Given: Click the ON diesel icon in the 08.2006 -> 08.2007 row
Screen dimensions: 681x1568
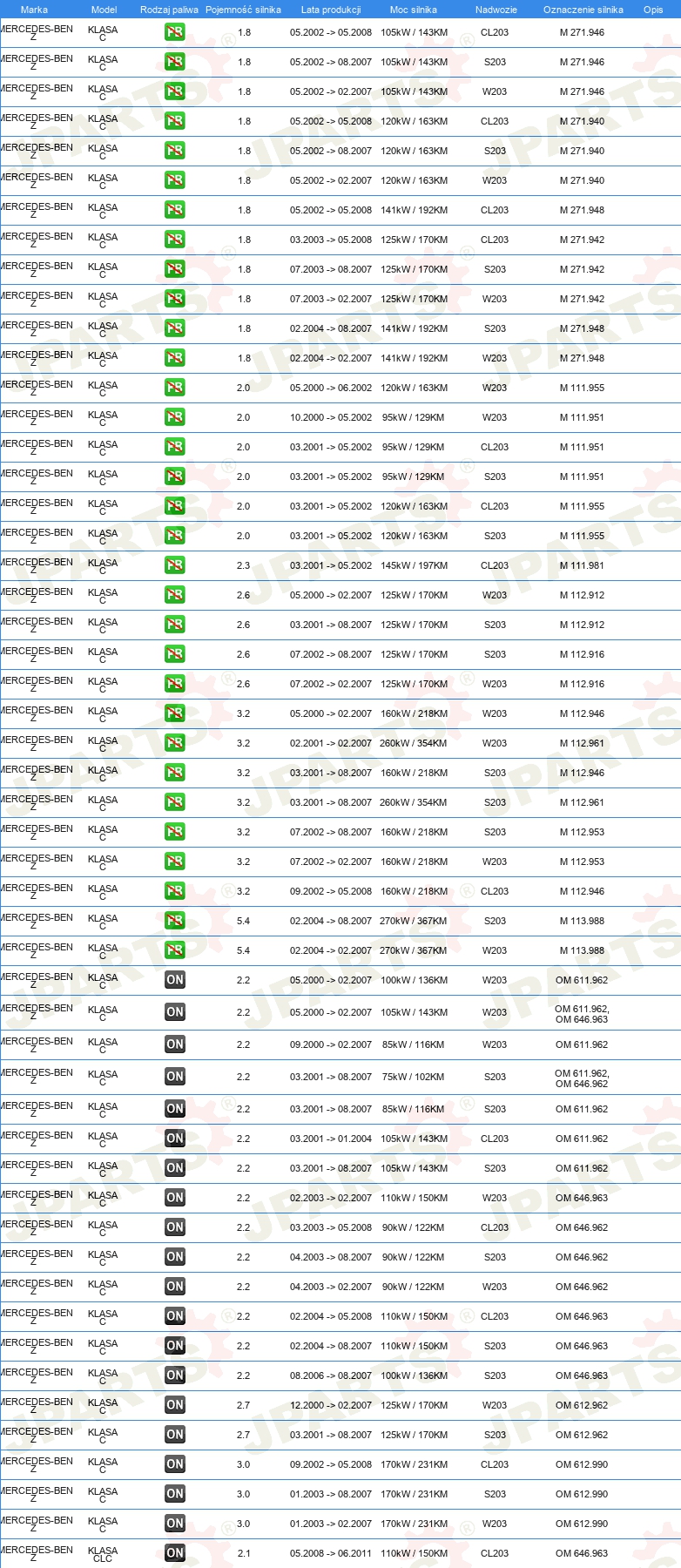Looking at the screenshot, I should [174, 1375].
